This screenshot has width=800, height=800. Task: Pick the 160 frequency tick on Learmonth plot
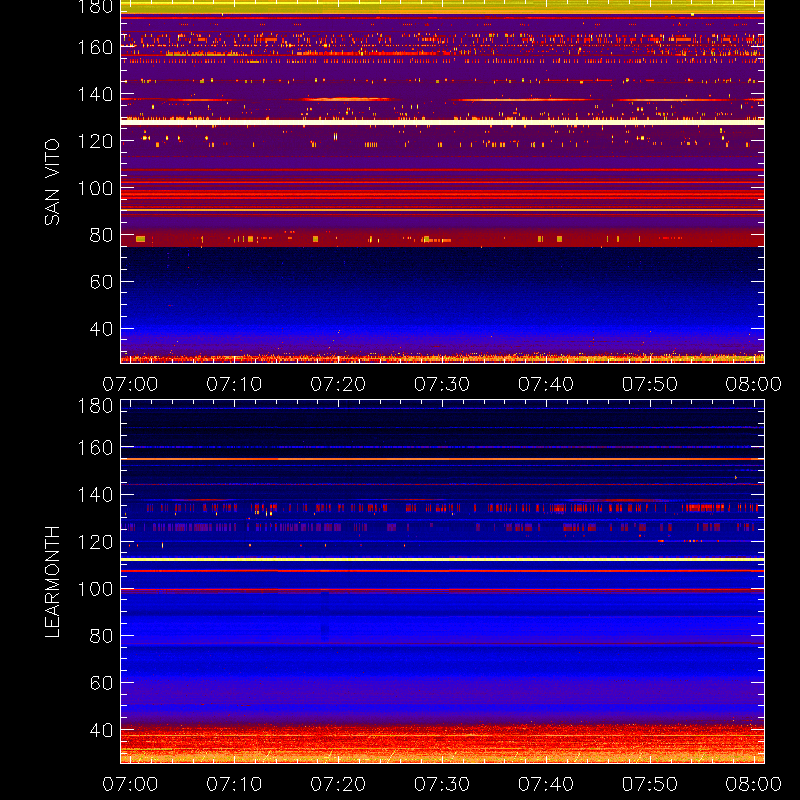tap(95, 448)
